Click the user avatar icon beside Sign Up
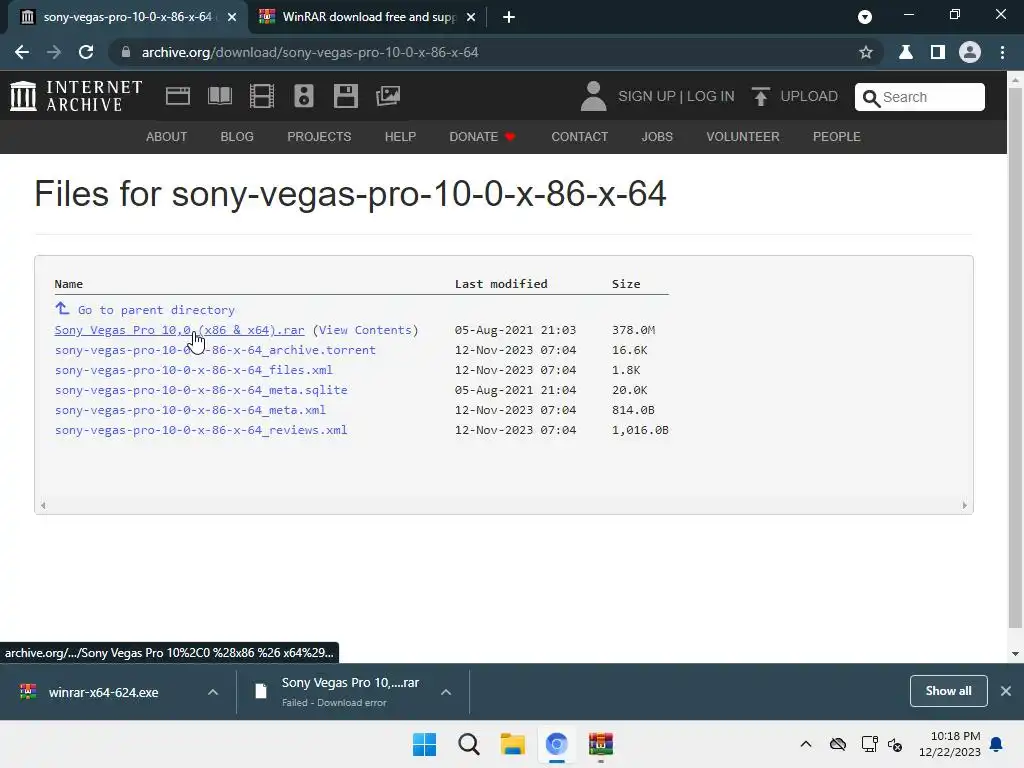The height and width of the screenshot is (768, 1024). tap(593, 96)
